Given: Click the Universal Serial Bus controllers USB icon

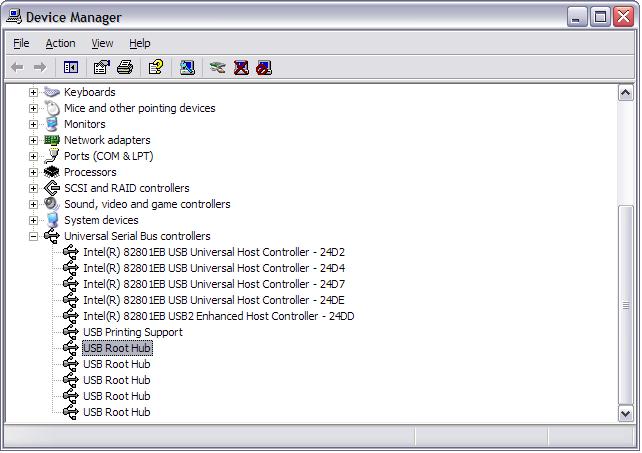Looking at the screenshot, I should (52, 236).
